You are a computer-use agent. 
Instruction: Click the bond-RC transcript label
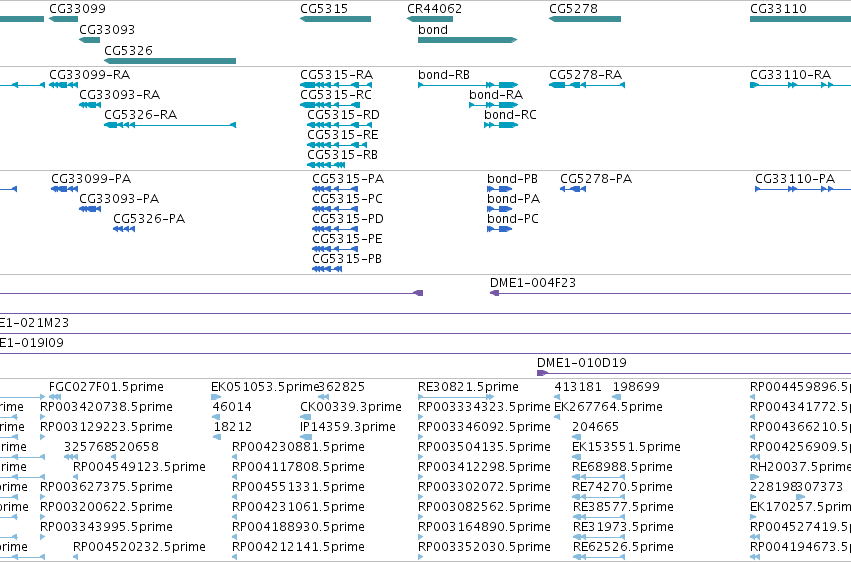click(x=510, y=115)
